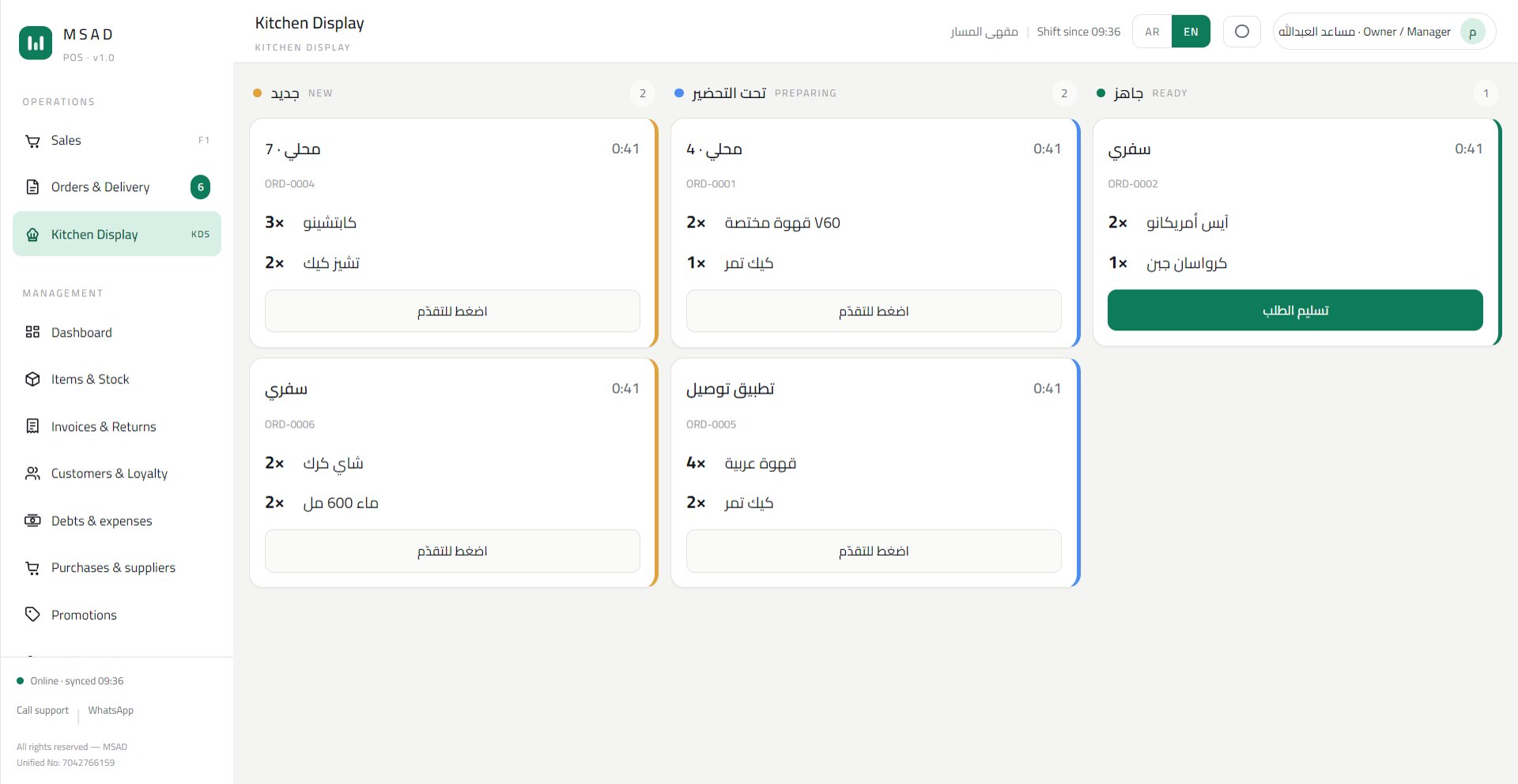
Task: Click the WhatsApp support link
Action: coord(111,710)
